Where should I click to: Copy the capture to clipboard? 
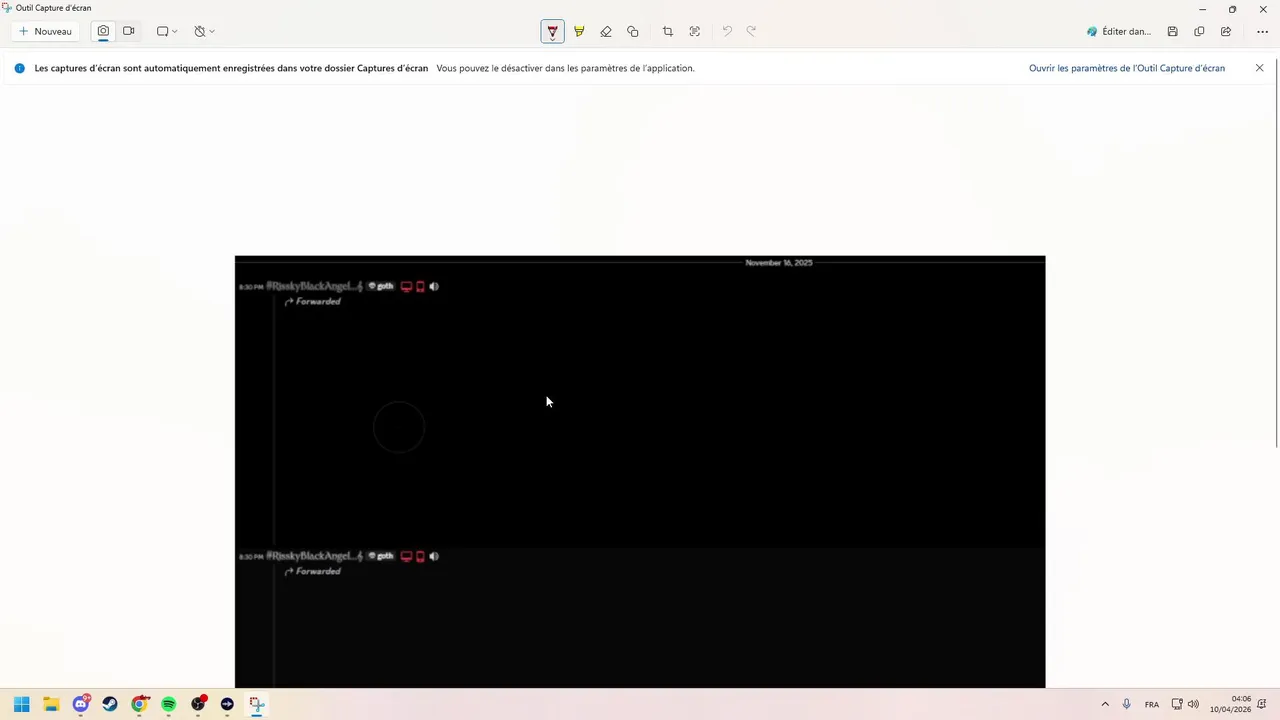pos(1199,31)
